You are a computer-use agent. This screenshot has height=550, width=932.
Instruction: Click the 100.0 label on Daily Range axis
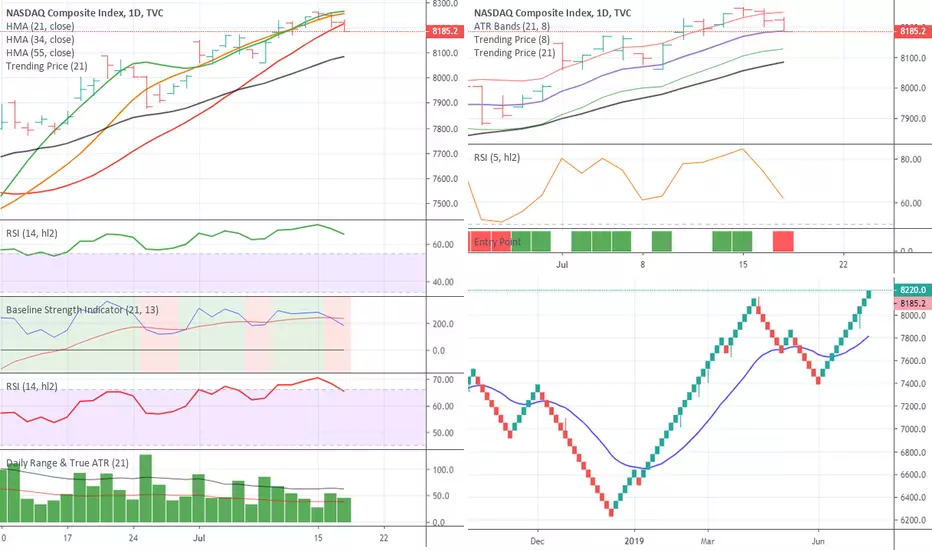pyautogui.click(x=443, y=470)
